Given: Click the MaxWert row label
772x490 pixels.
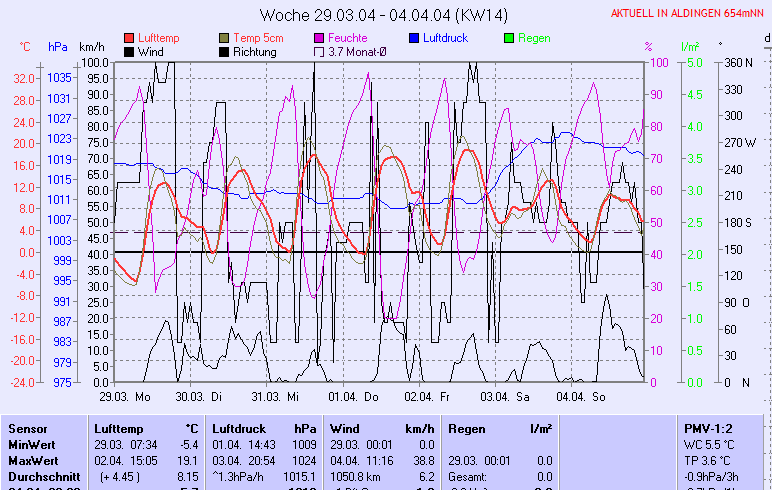Looking at the screenshot, I should click(x=33, y=460).
